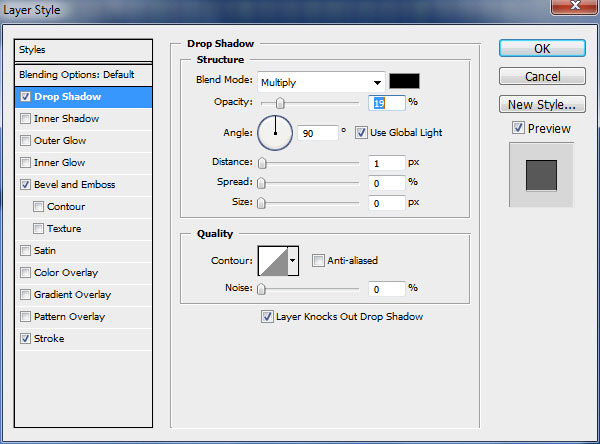Enable the Gradient Overlay checkbox
Image resolution: width=600 pixels, height=444 pixels.
pyautogui.click(x=25, y=295)
